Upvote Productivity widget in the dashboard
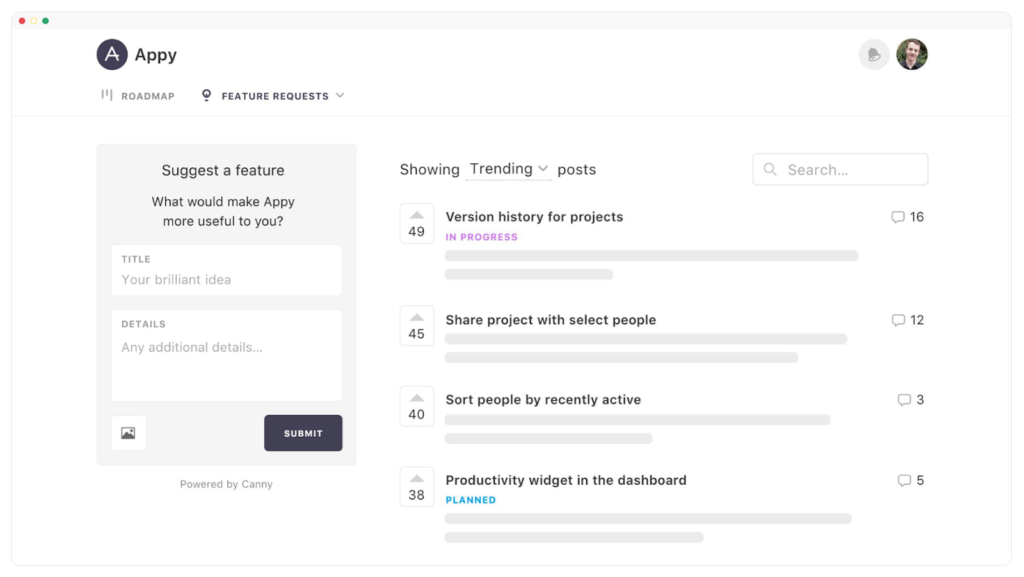1024x577 pixels. (x=417, y=488)
